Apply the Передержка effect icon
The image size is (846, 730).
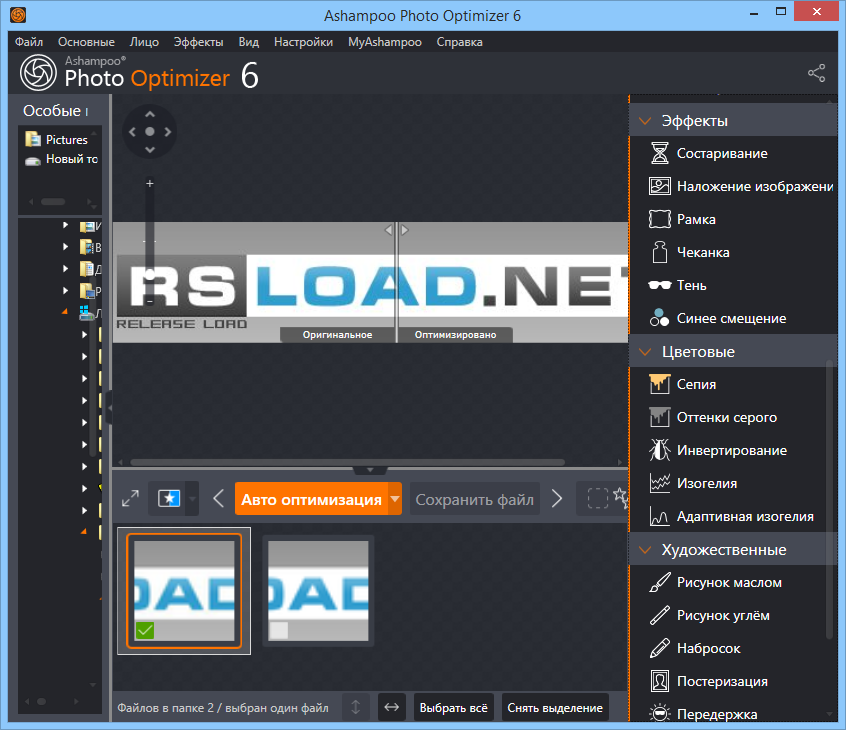[x=659, y=713]
